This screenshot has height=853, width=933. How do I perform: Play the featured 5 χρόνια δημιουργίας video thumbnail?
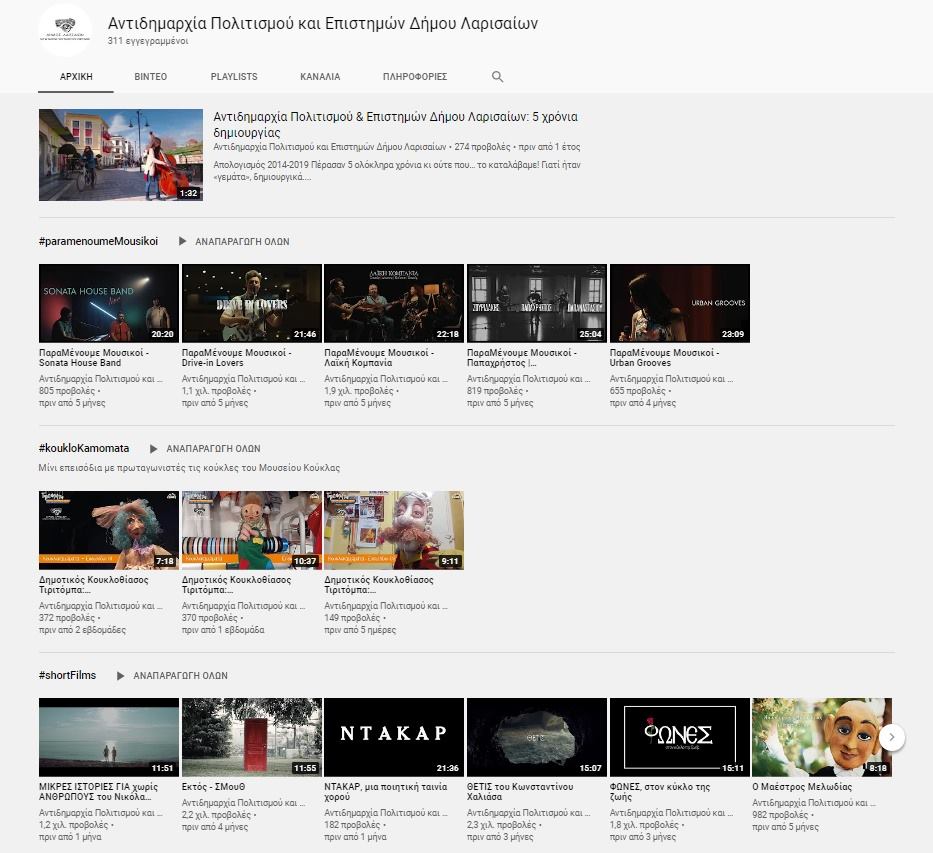[x=121, y=155]
